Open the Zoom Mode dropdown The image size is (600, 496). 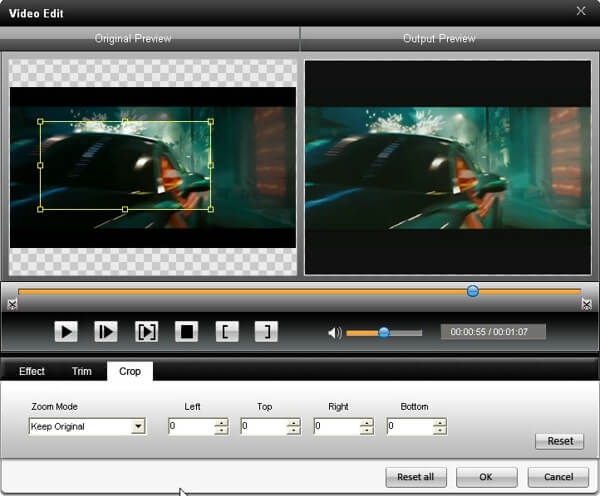point(138,426)
